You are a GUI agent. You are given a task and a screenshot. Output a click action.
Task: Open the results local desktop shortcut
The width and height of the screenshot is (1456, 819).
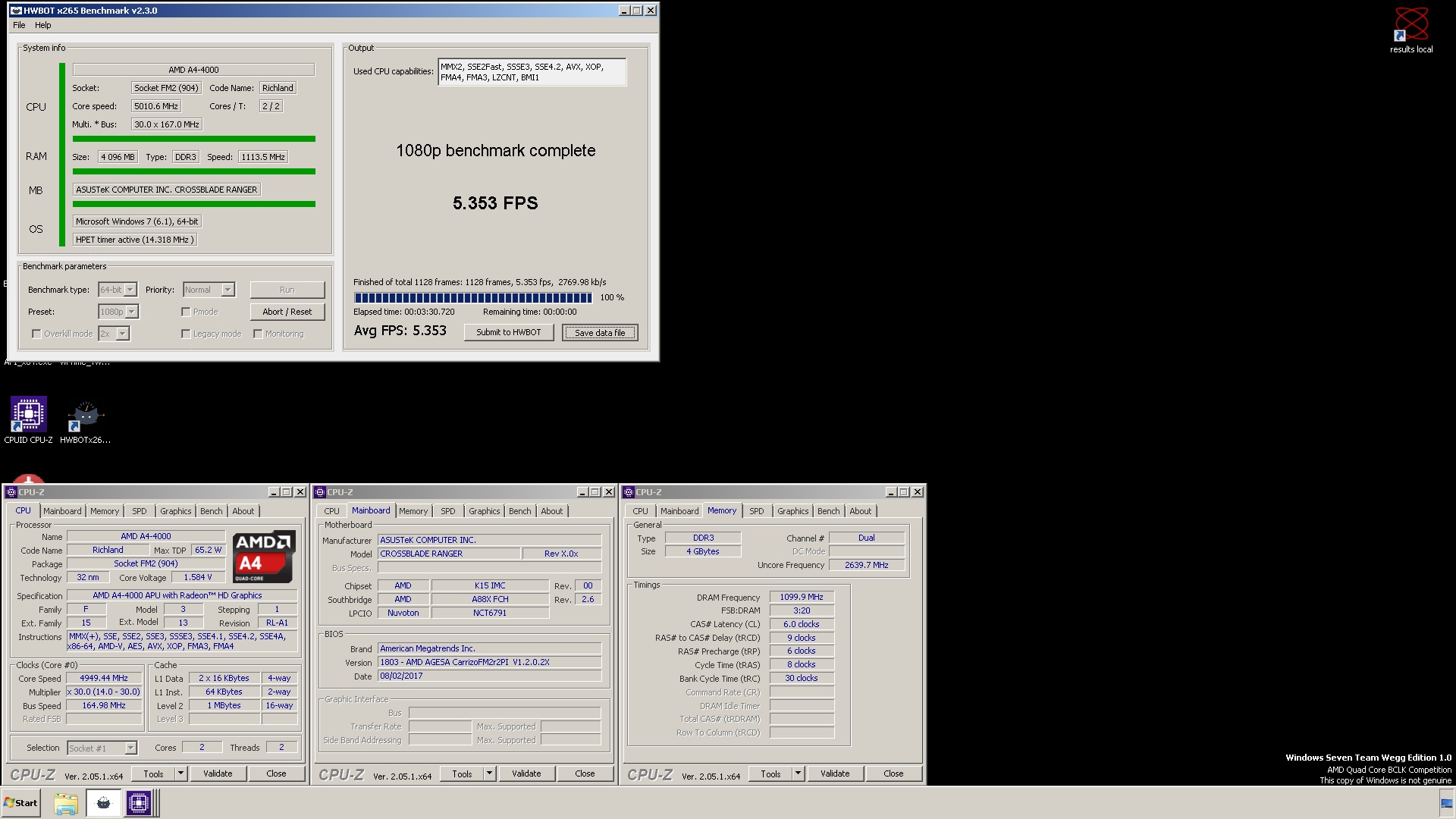[x=1410, y=30]
